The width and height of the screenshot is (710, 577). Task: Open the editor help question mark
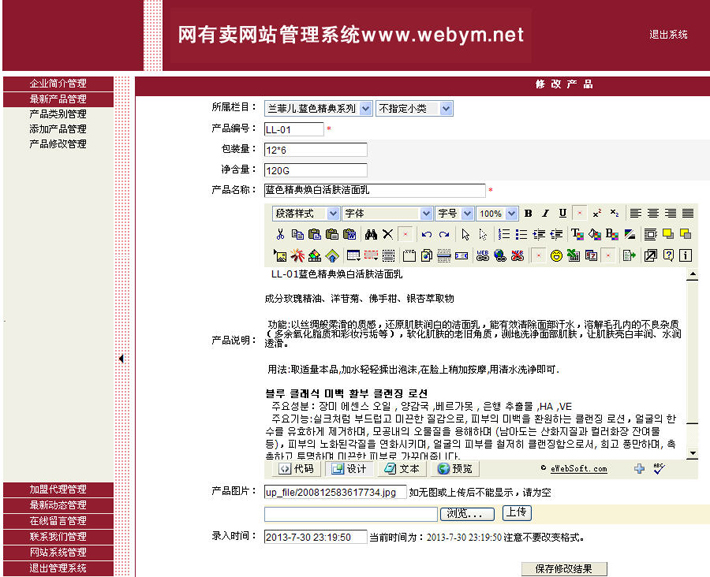point(668,255)
